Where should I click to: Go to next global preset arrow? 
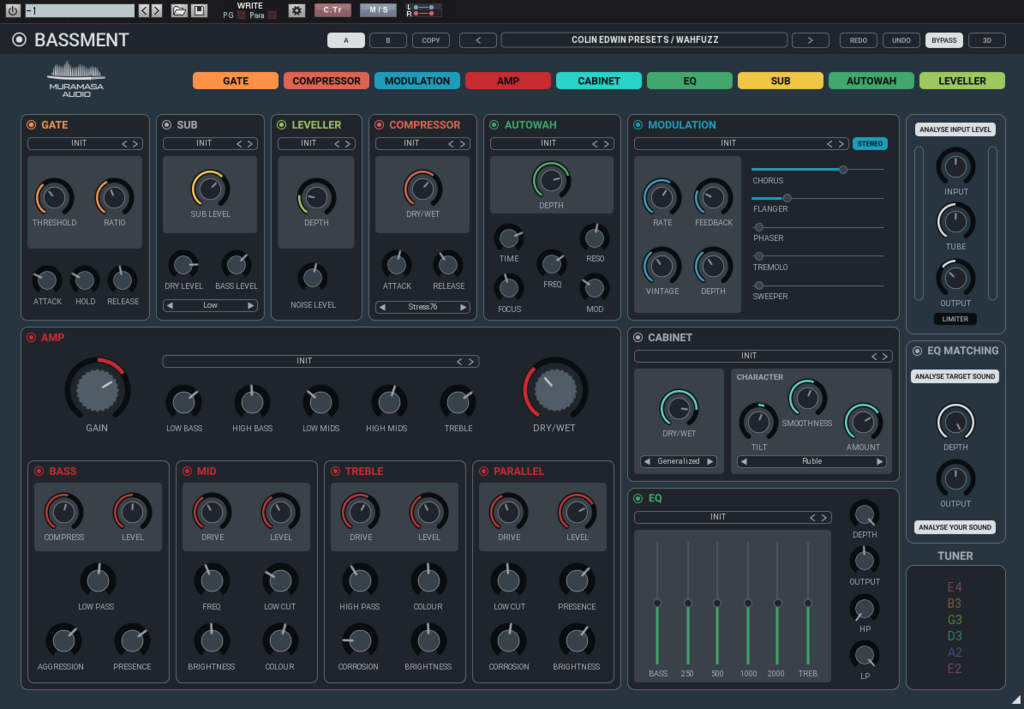(810, 40)
